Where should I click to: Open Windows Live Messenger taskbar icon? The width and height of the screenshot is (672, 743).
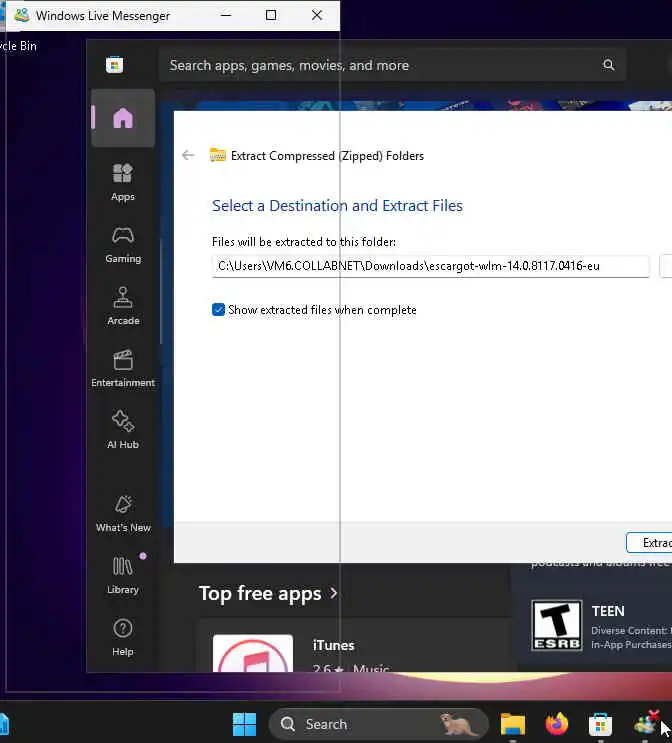coord(645,723)
